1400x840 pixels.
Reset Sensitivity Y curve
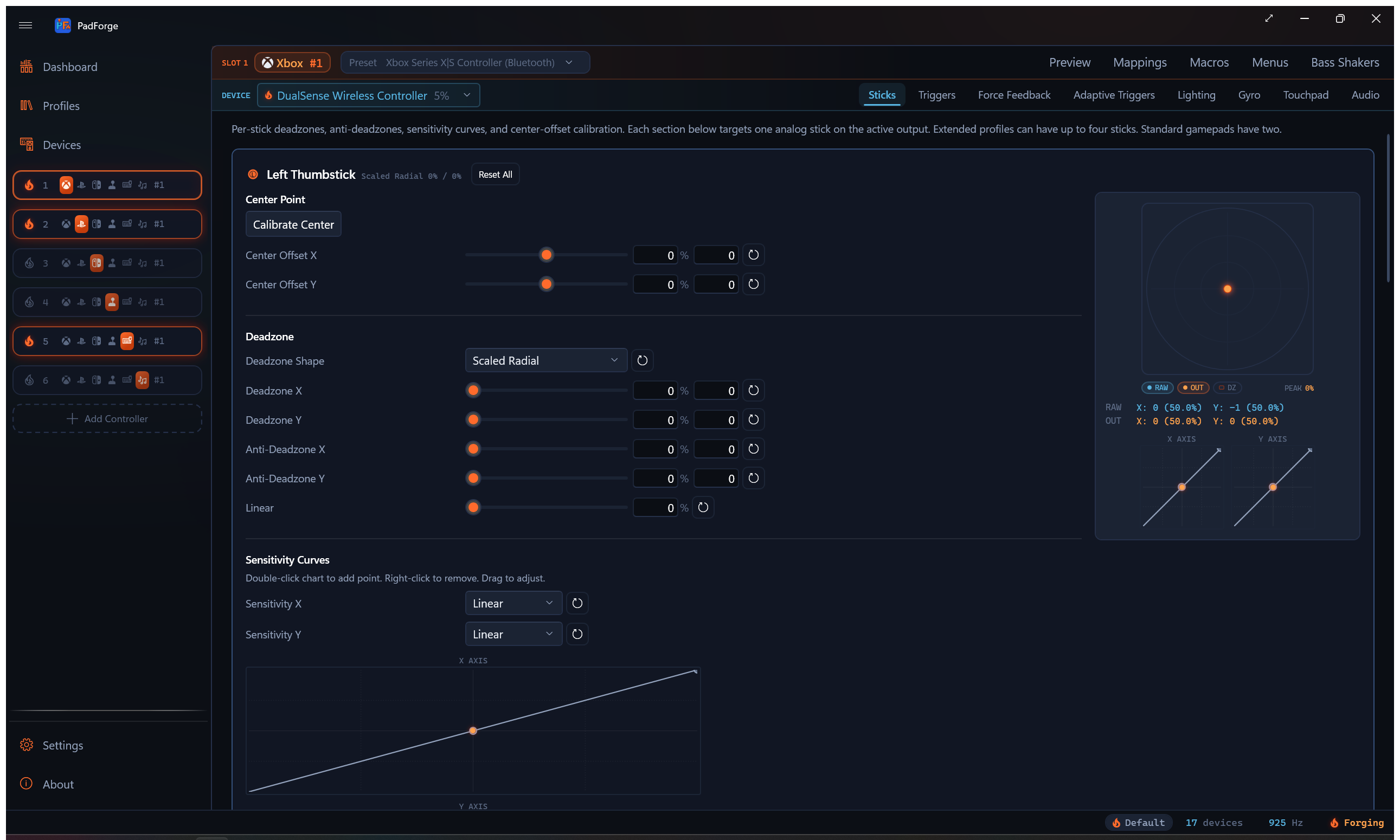click(x=577, y=635)
